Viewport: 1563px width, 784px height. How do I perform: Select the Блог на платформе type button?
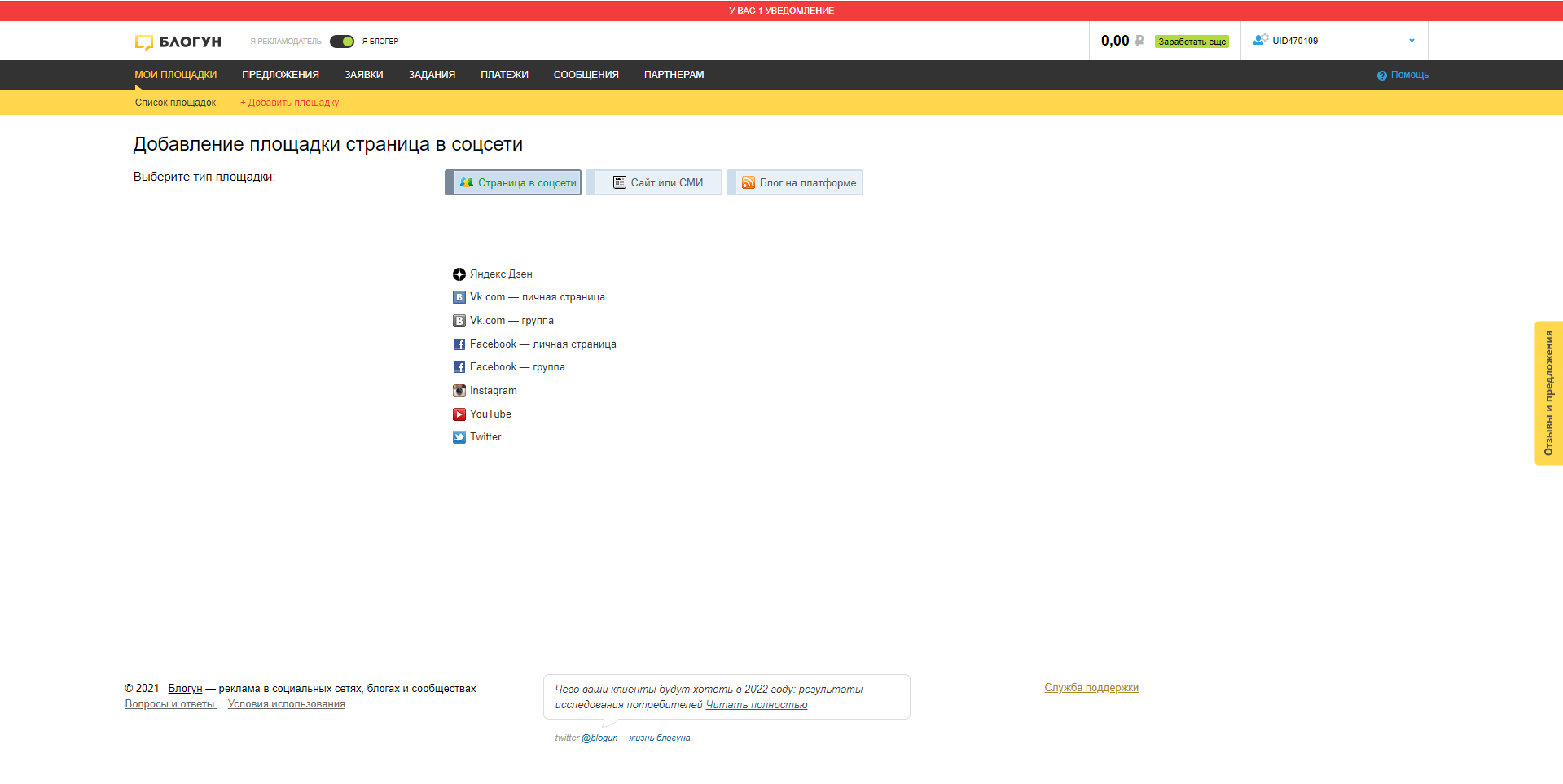click(795, 182)
